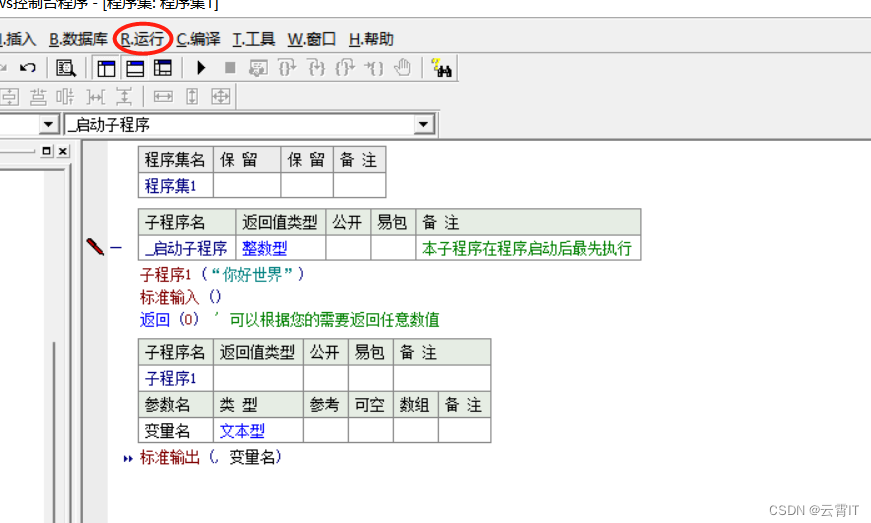
Task: Open help search binoculars icon
Action: click(x=442, y=68)
